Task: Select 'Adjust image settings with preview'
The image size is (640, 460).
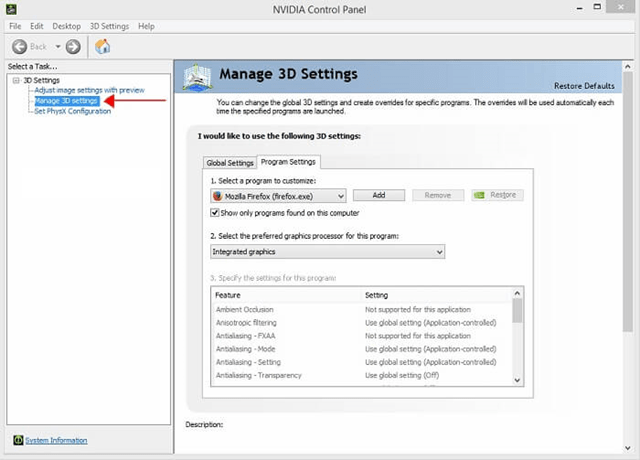Action: pyautogui.click(x=89, y=90)
